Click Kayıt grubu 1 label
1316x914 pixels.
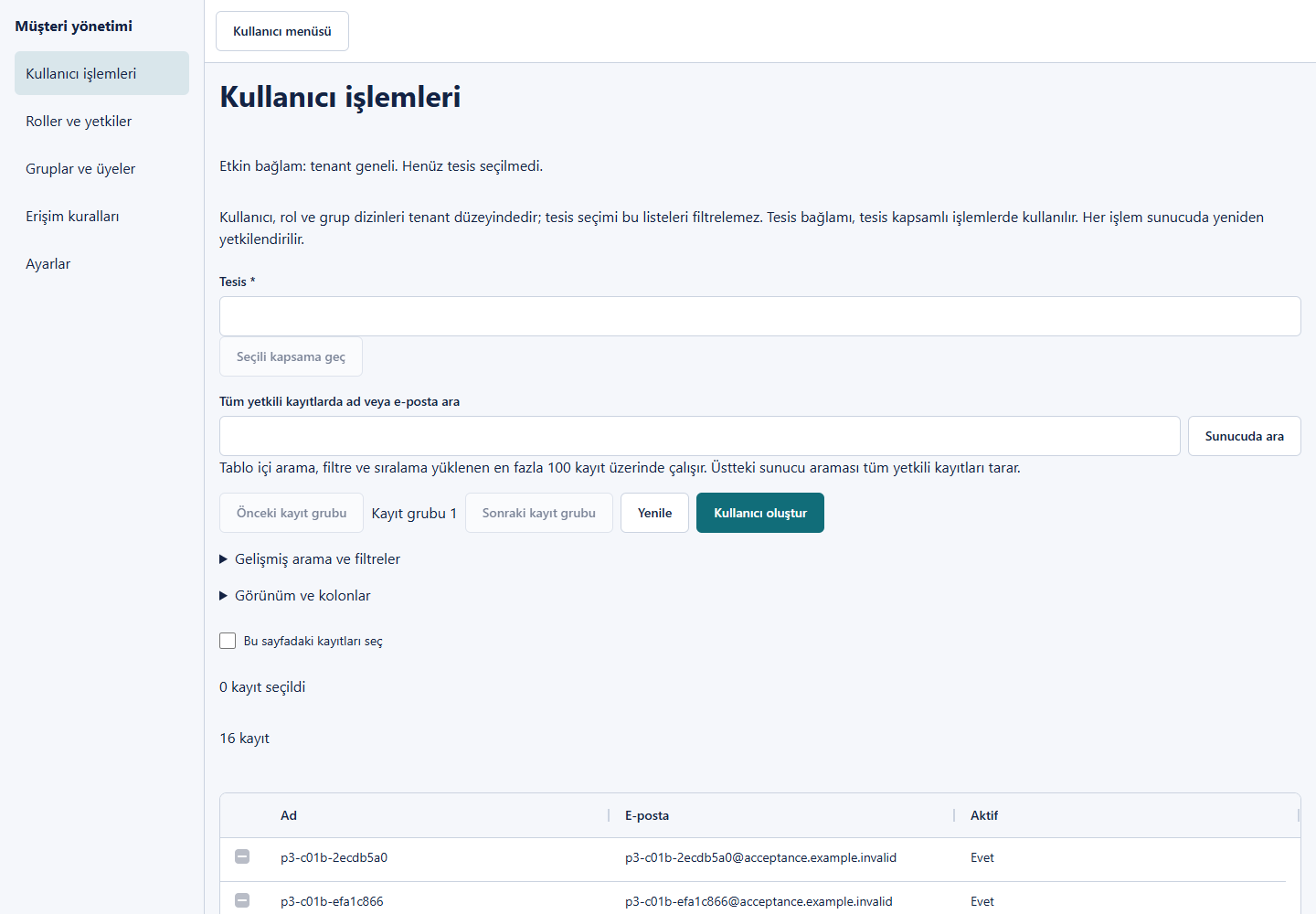pos(414,513)
